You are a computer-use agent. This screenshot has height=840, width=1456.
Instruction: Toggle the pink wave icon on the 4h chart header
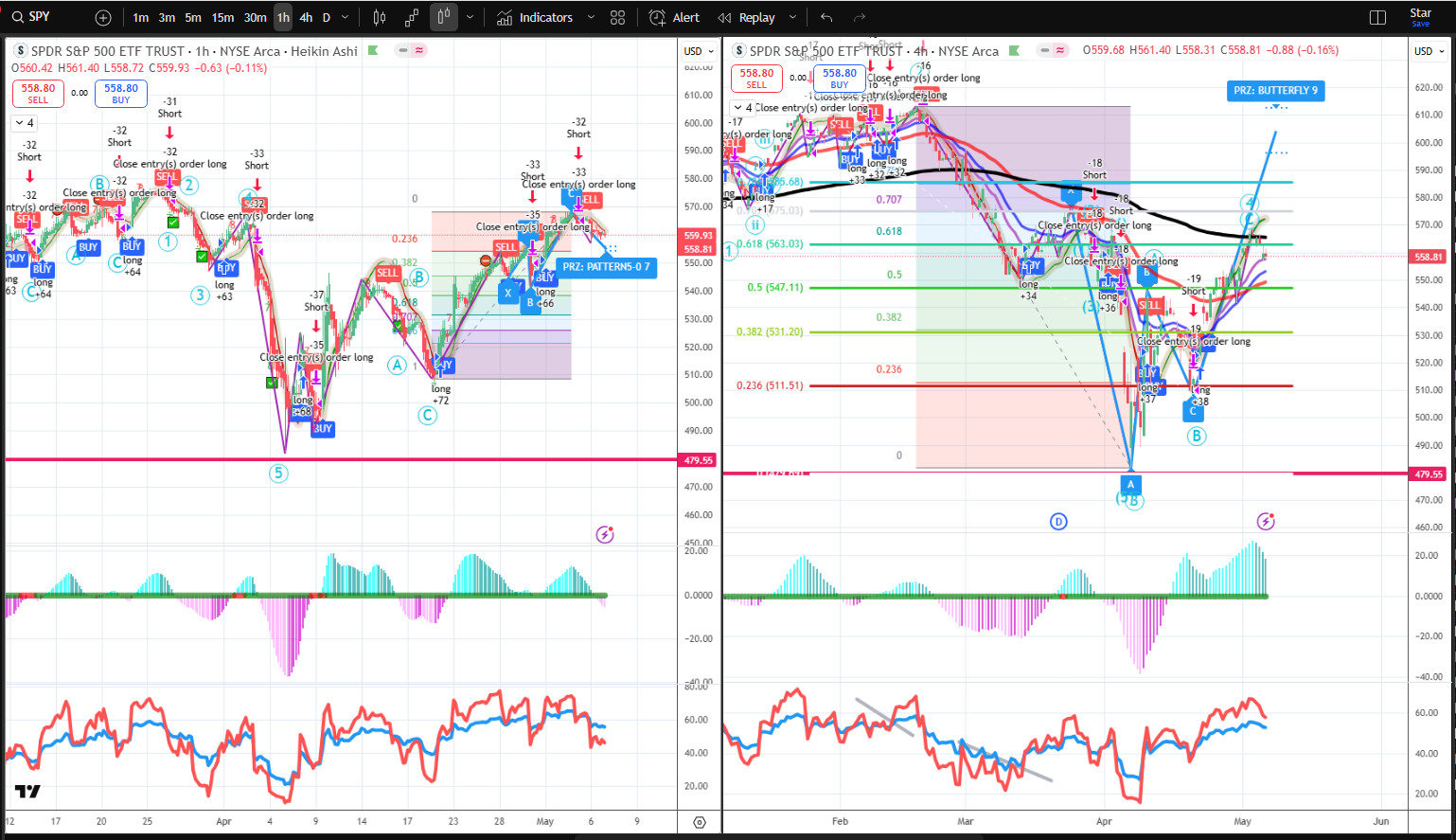[x=1060, y=51]
